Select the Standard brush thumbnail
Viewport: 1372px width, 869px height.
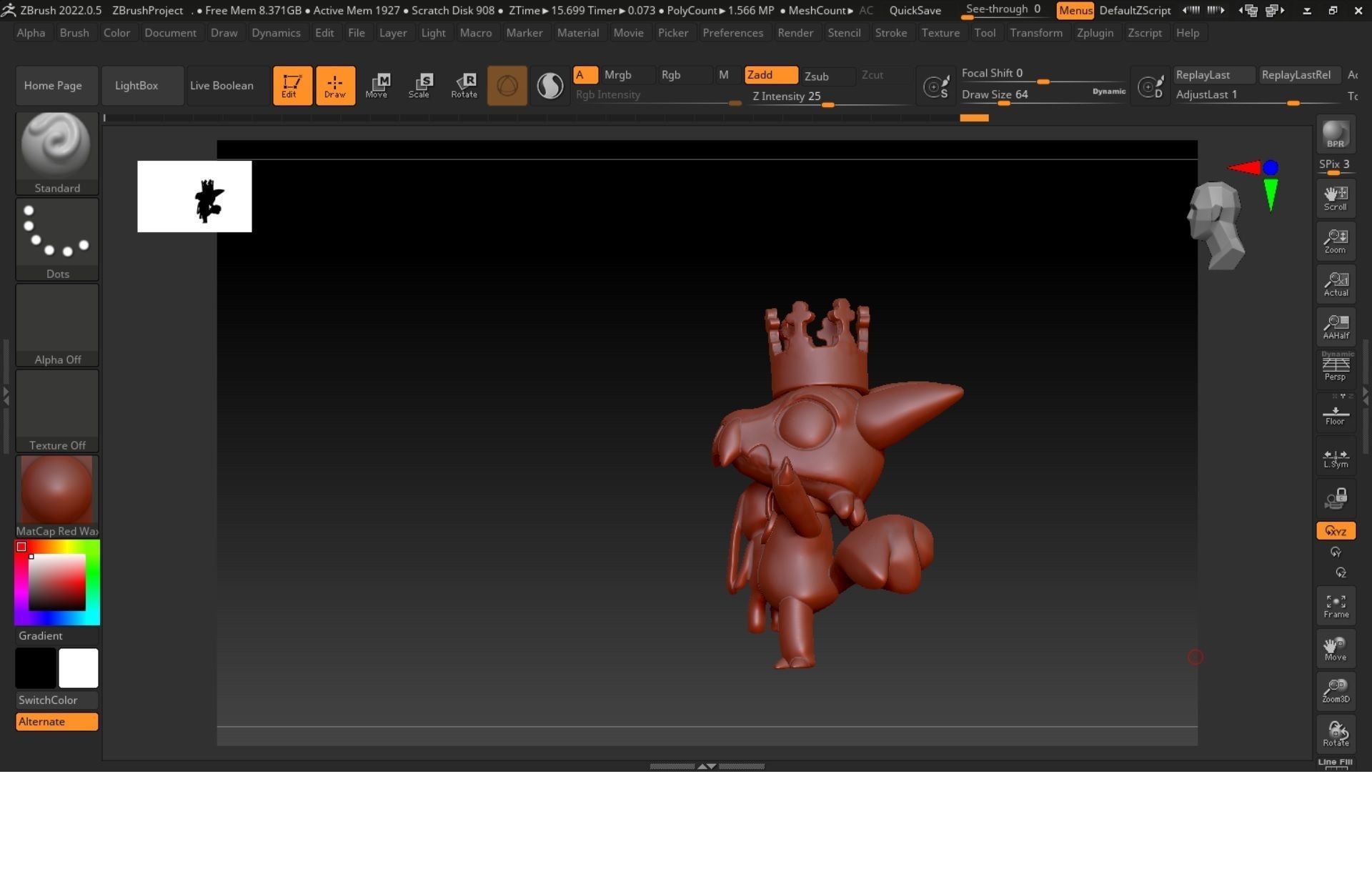click(x=56, y=153)
